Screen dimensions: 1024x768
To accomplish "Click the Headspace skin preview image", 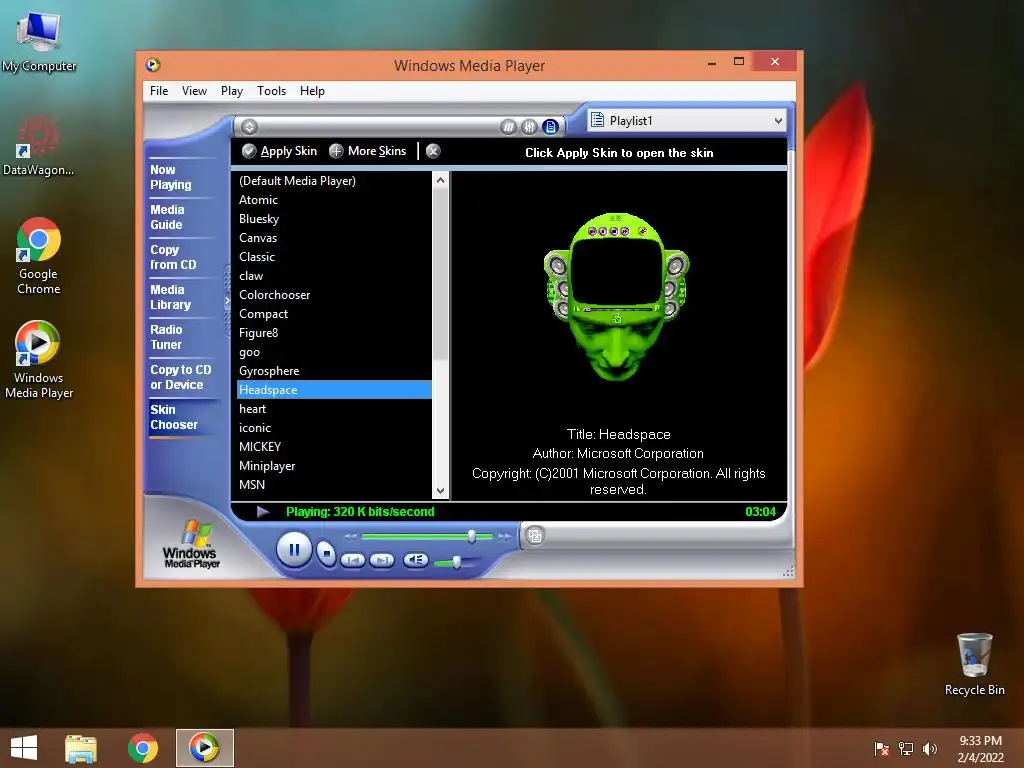I will pyautogui.click(x=616, y=296).
